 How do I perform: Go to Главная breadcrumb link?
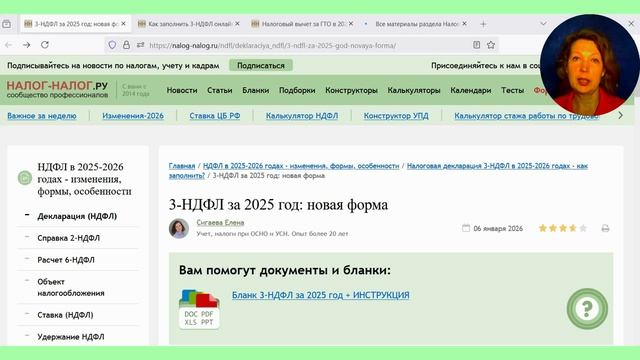(x=182, y=166)
